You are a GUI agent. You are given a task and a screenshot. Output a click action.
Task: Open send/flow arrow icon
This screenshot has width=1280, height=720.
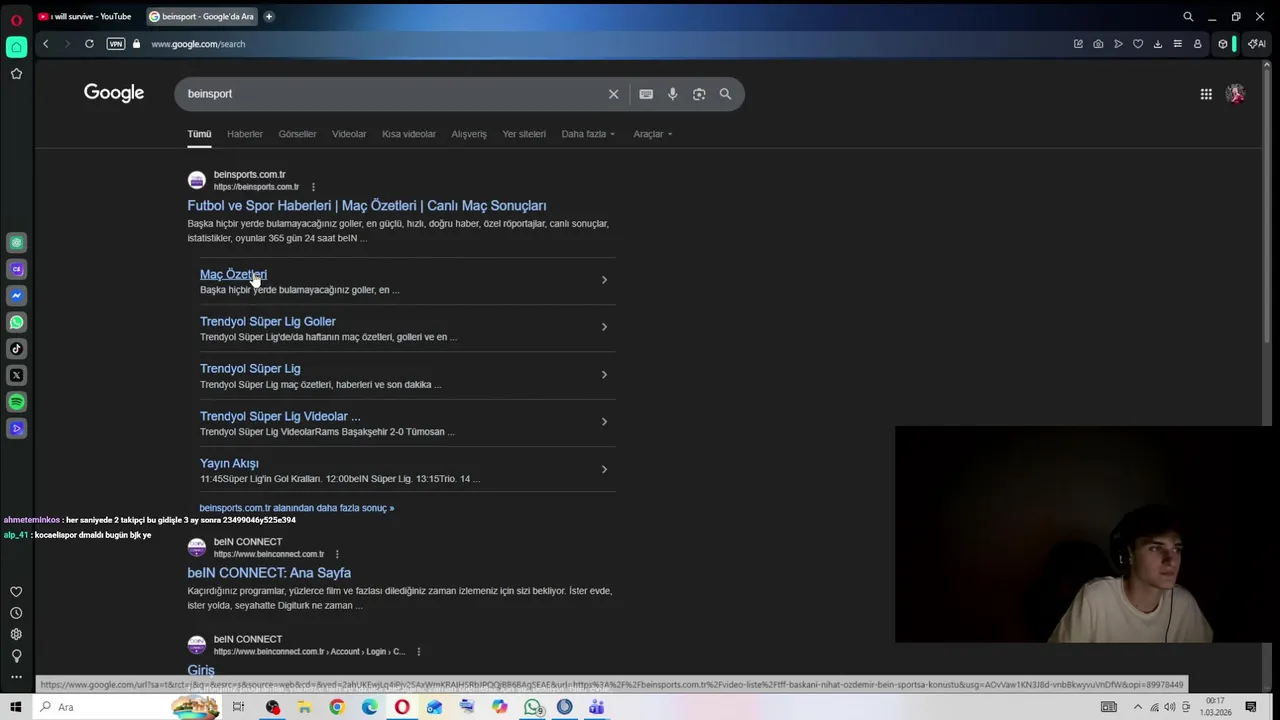point(1118,44)
